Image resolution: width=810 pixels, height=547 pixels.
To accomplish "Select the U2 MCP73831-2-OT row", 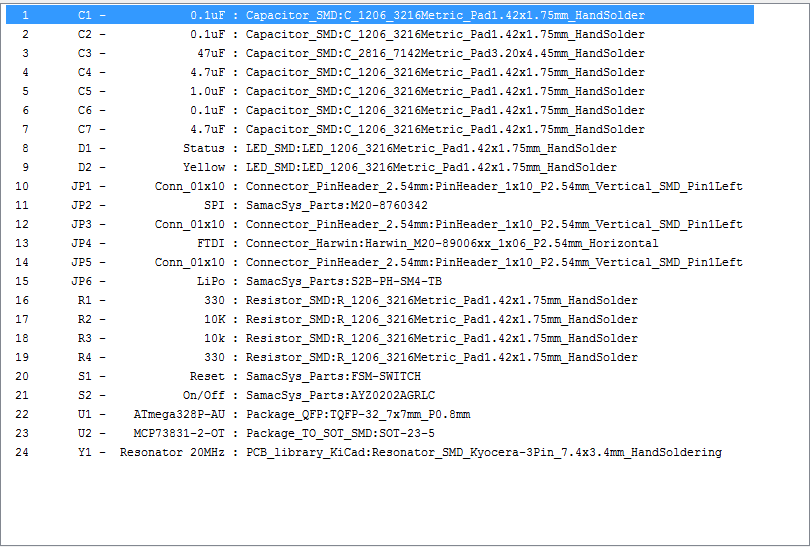I will pyautogui.click(x=380, y=433).
